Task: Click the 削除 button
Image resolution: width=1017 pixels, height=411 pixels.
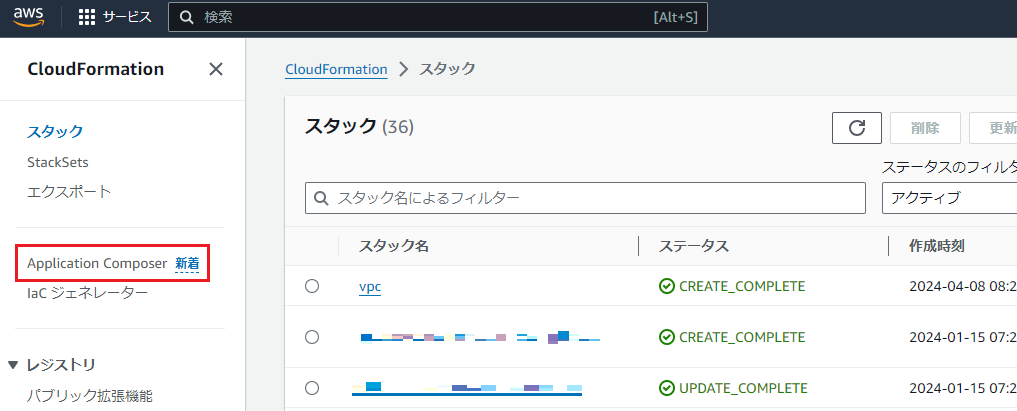Action: click(925, 128)
